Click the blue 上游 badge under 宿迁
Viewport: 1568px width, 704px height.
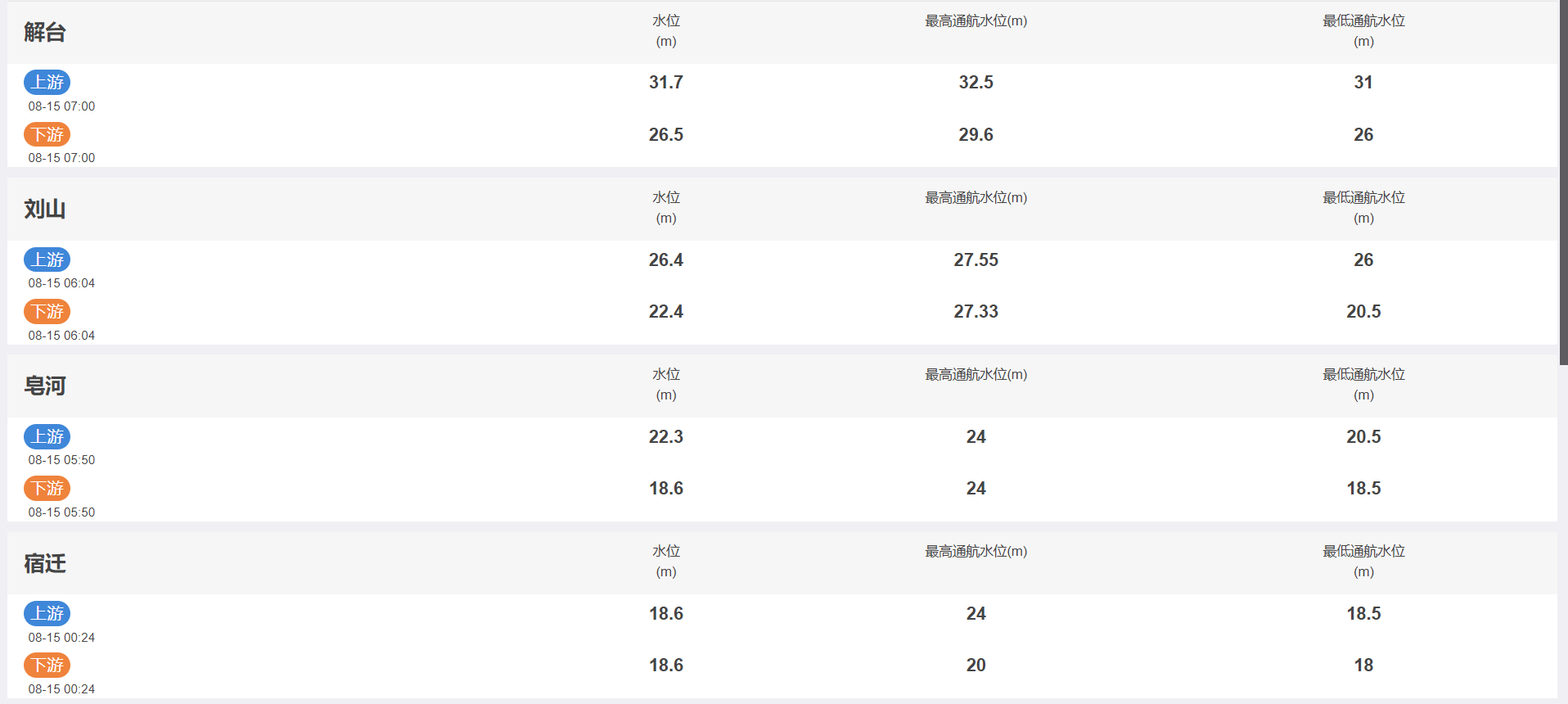pyautogui.click(x=47, y=613)
